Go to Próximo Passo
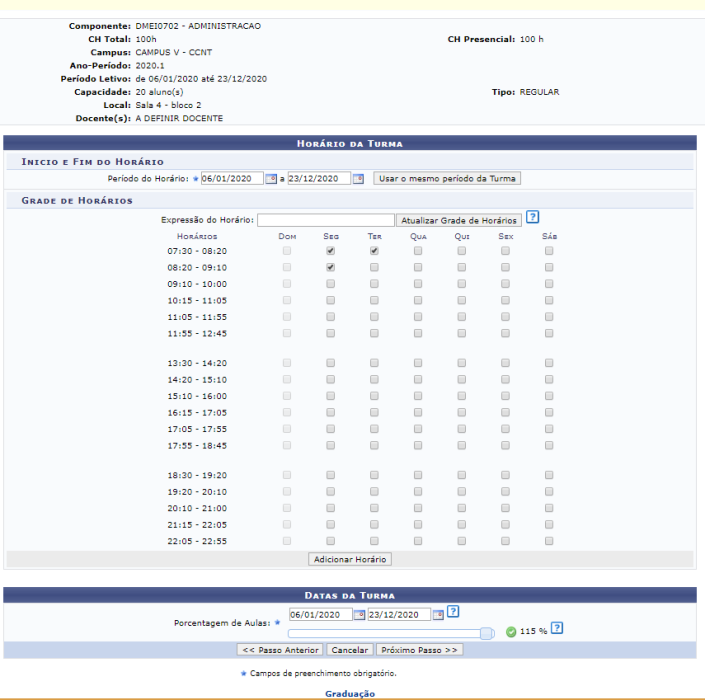705x700 pixels. point(420,650)
